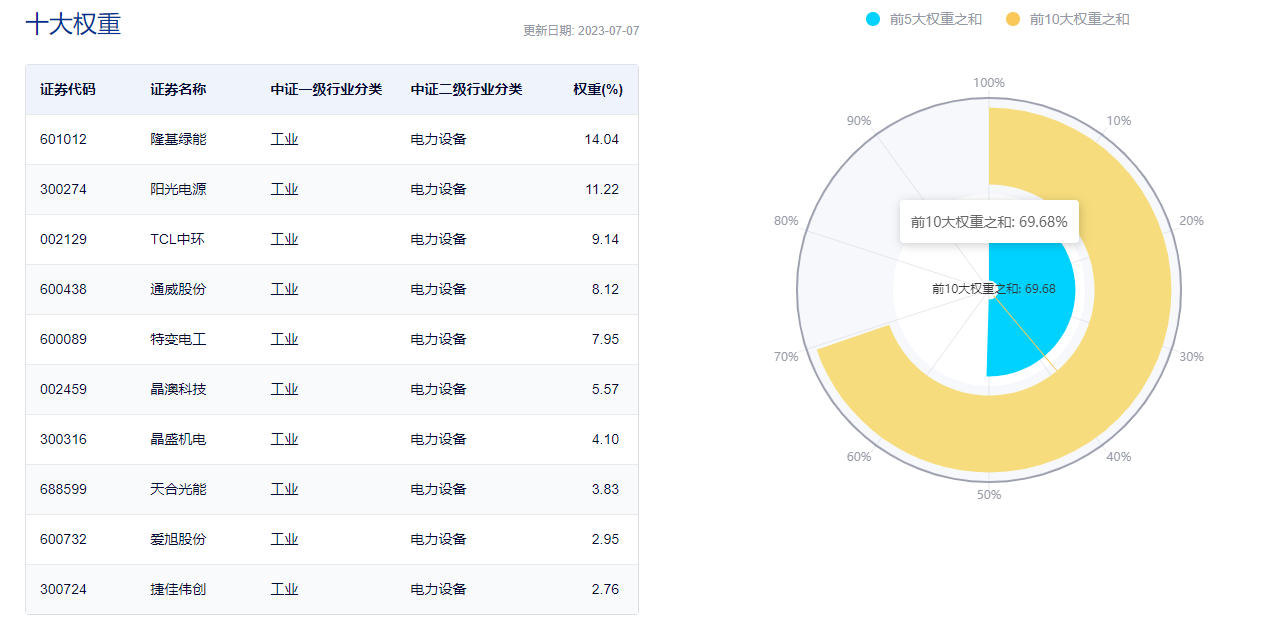Click the 工业 link for 天合光能
1266x637 pixels.
pos(285,489)
